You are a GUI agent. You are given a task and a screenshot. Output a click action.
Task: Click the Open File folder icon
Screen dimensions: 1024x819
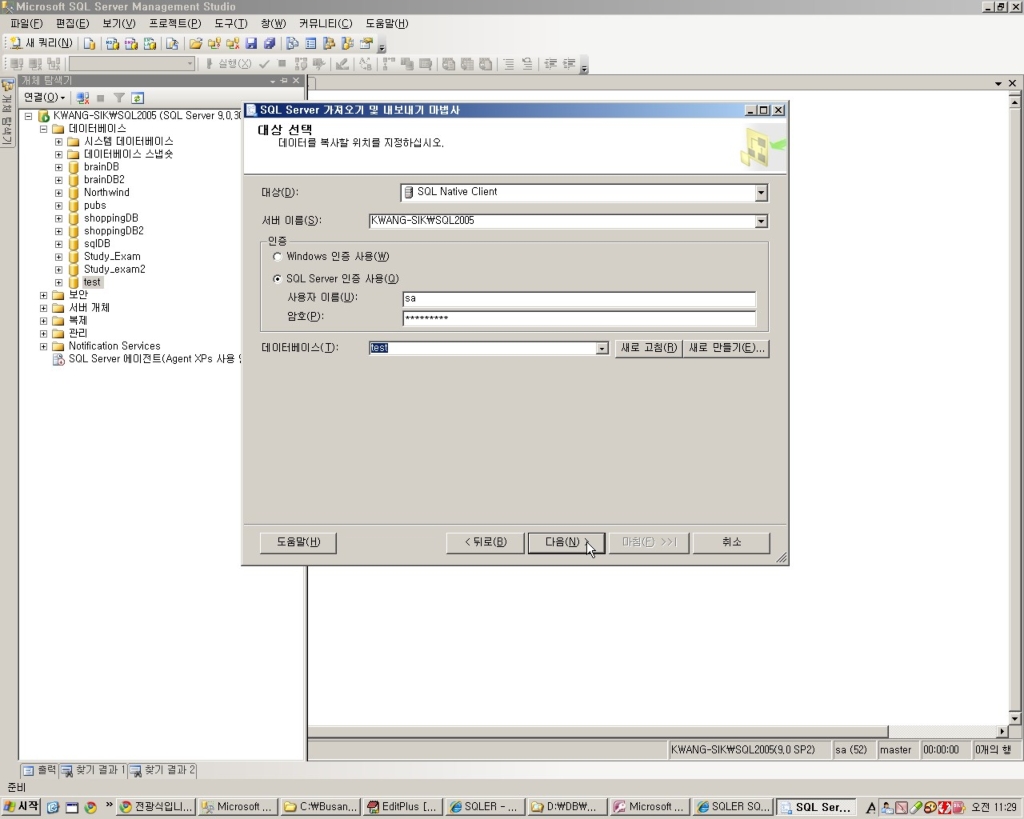(195, 44)
